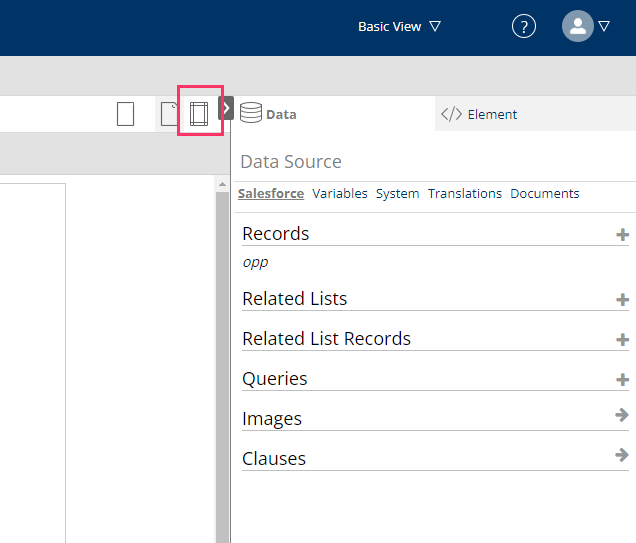This screenshot has width=636, height=543.
Task: Click the opp record item
Action: pos(255,262)
